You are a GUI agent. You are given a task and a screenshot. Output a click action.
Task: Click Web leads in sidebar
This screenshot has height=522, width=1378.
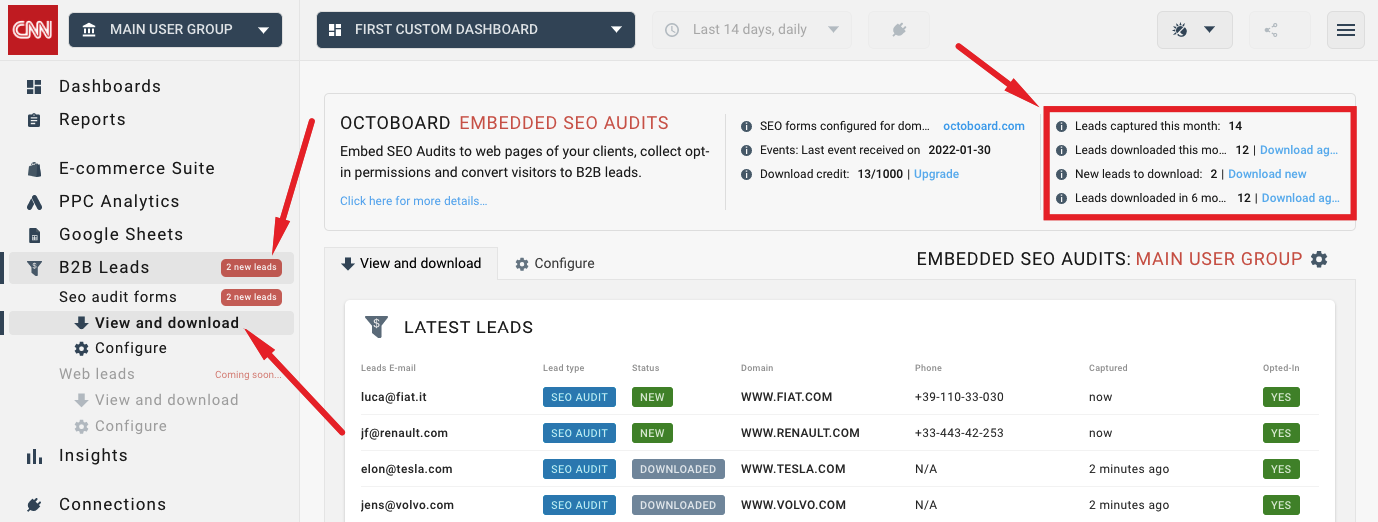[97, 374]
